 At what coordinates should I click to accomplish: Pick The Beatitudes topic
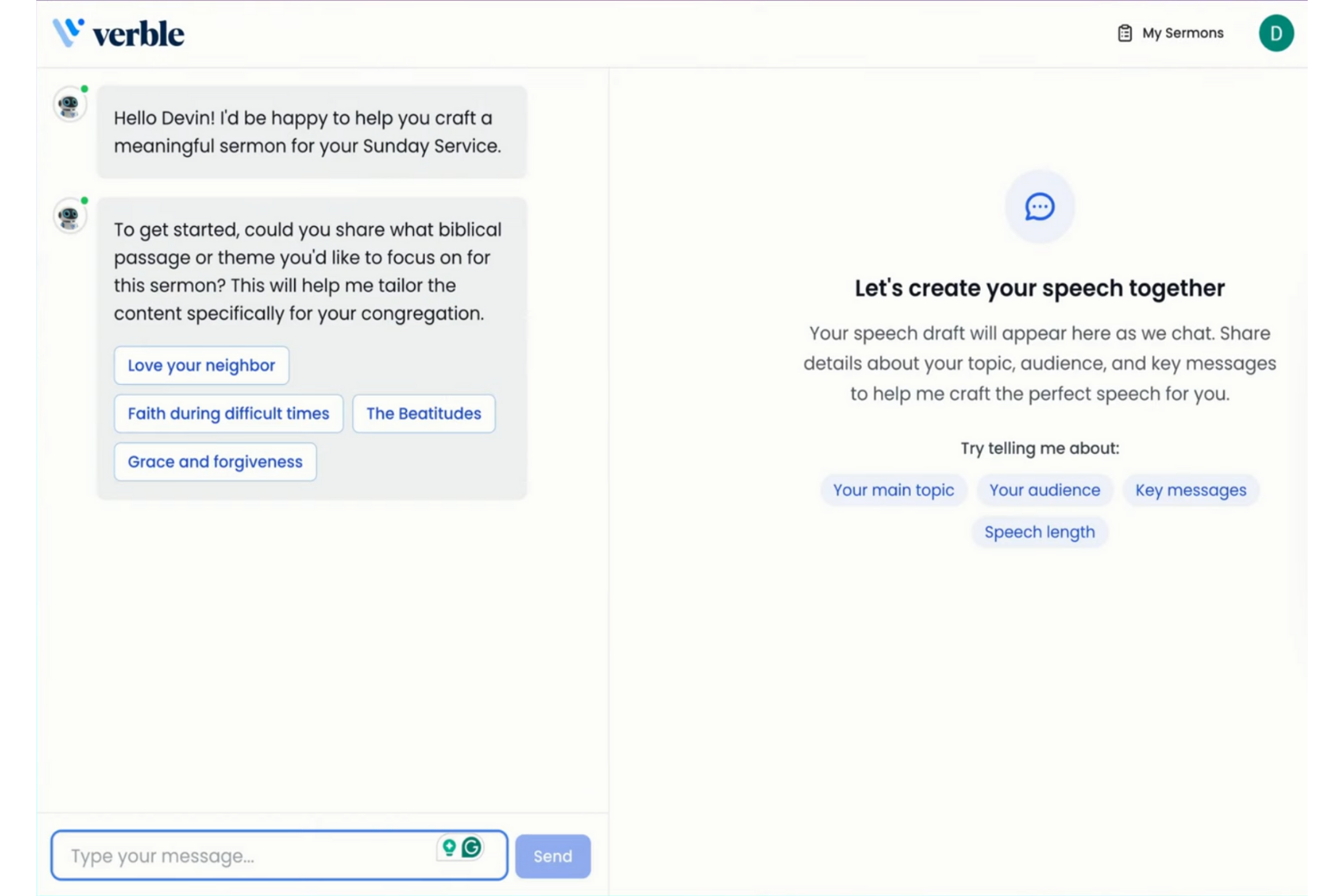(x=423, y=413)
